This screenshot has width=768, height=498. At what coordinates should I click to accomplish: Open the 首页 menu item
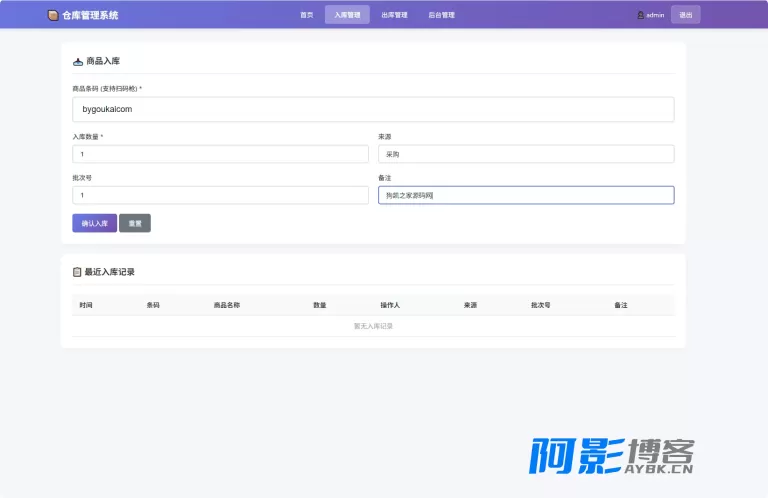pos(307,15)
